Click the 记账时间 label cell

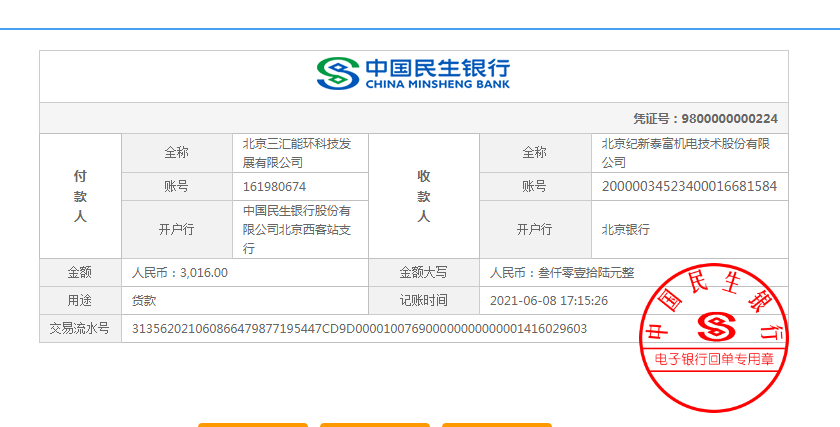click(x=424, y=301)
